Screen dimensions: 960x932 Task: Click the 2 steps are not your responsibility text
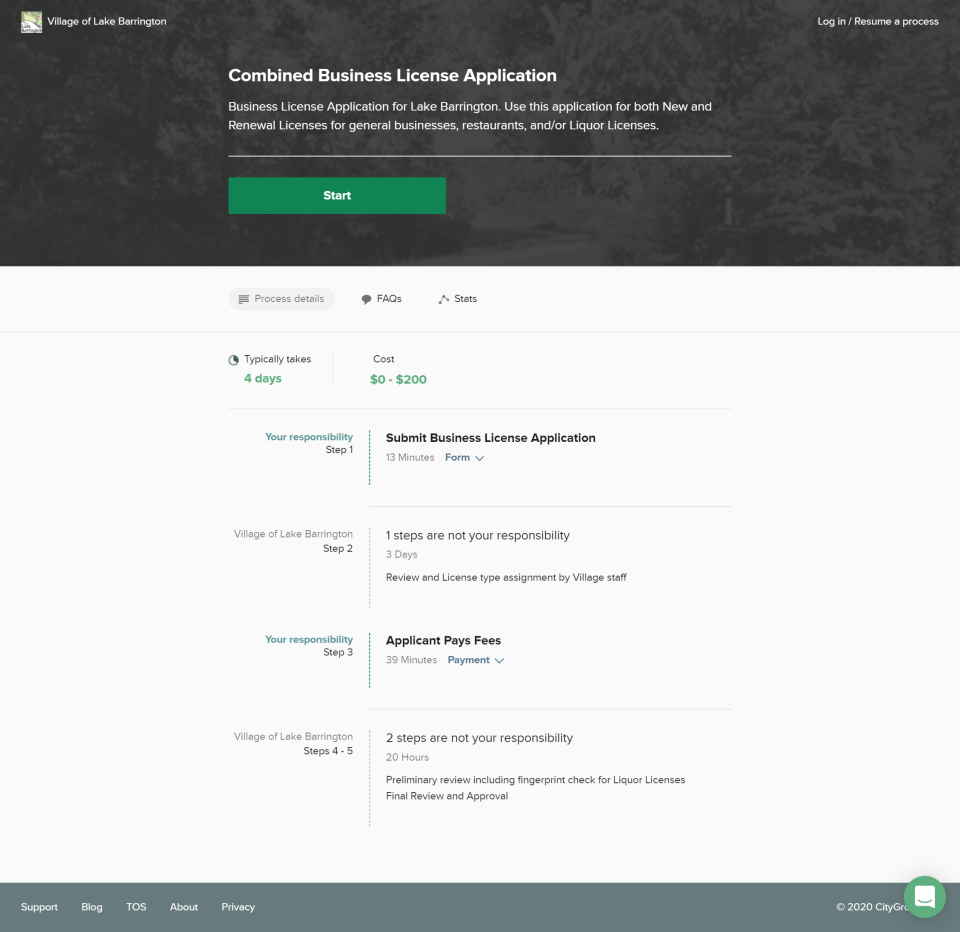[479, 738]
